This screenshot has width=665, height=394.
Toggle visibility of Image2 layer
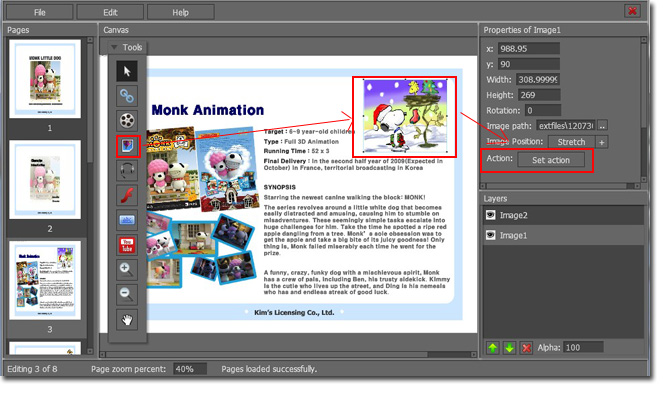491,215
